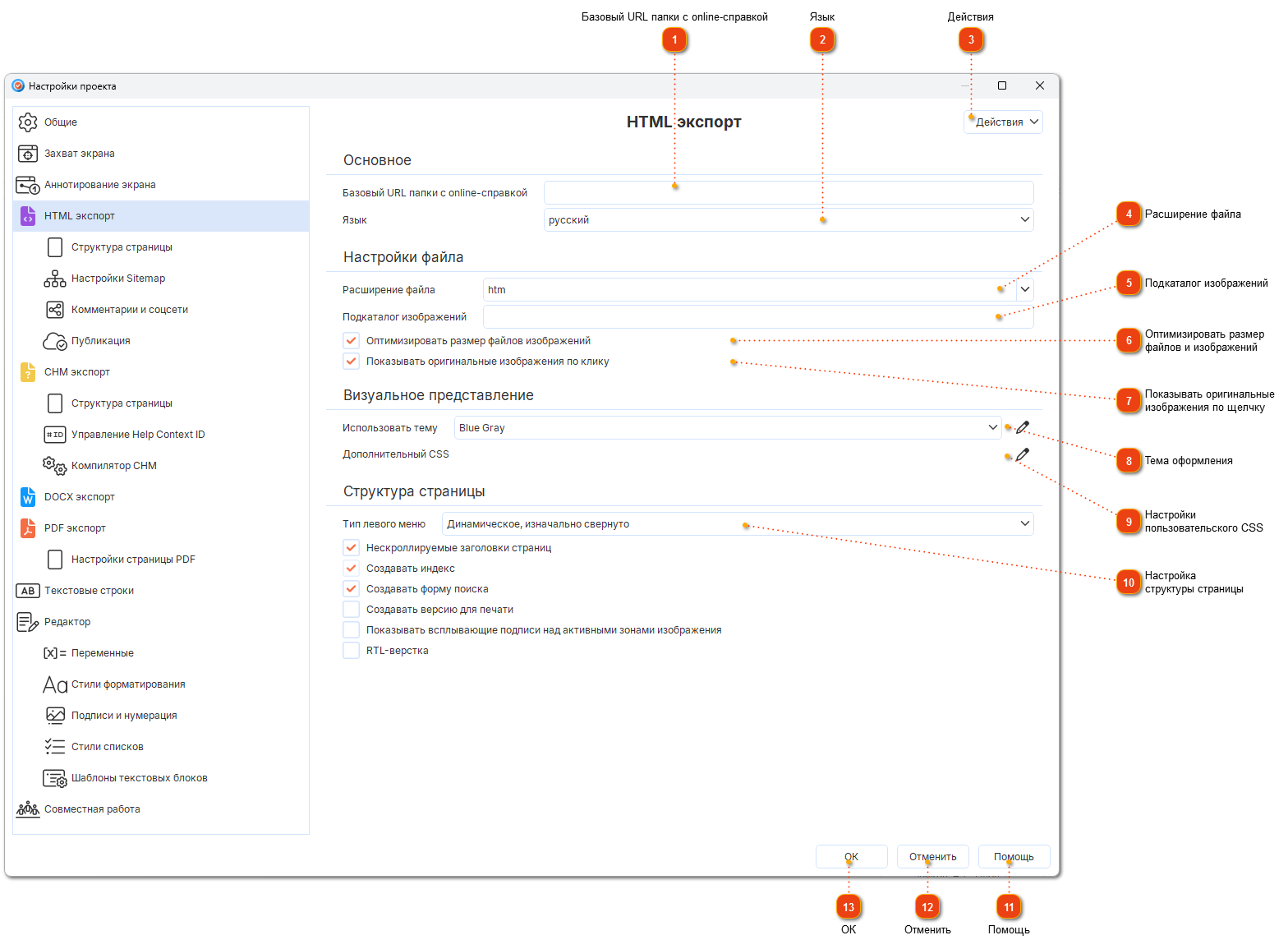This screenshot has width=1288, height=949.
Task: Click the CHM экспорт file icon
Action: (x=28, y=372)
